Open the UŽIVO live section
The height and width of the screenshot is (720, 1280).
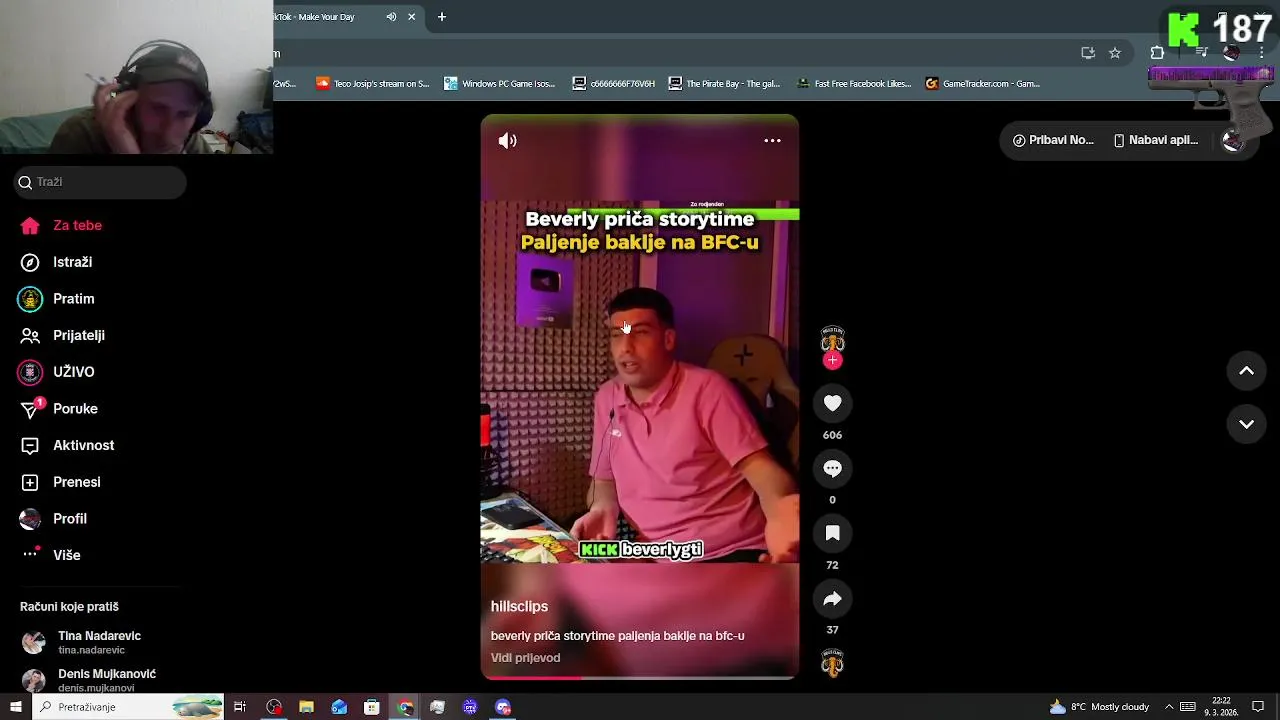coord(58,372)
